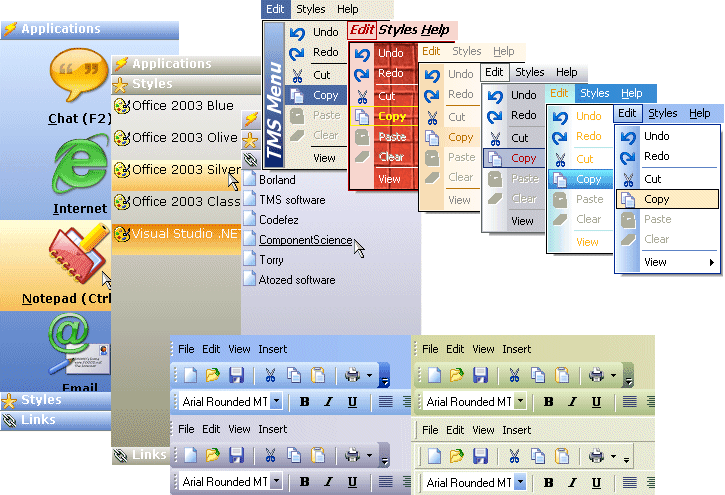Viewport: 725px width, 495px height.
Task: Open the Borland link
Action: [277, 180]
